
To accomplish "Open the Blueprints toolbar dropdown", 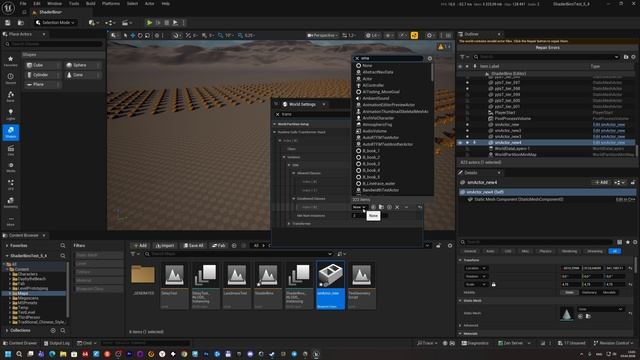I will coord(109,22).
